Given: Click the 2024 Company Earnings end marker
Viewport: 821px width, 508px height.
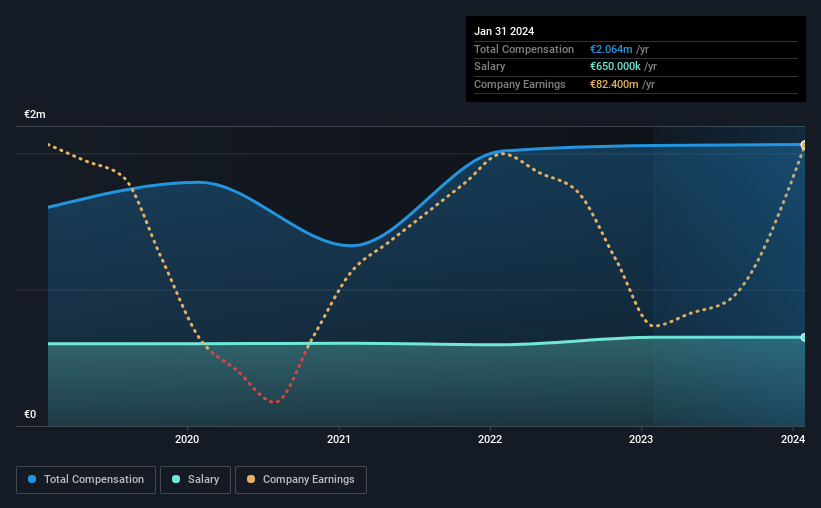Looking at the screenshot, I should click(x=804, y=145).
